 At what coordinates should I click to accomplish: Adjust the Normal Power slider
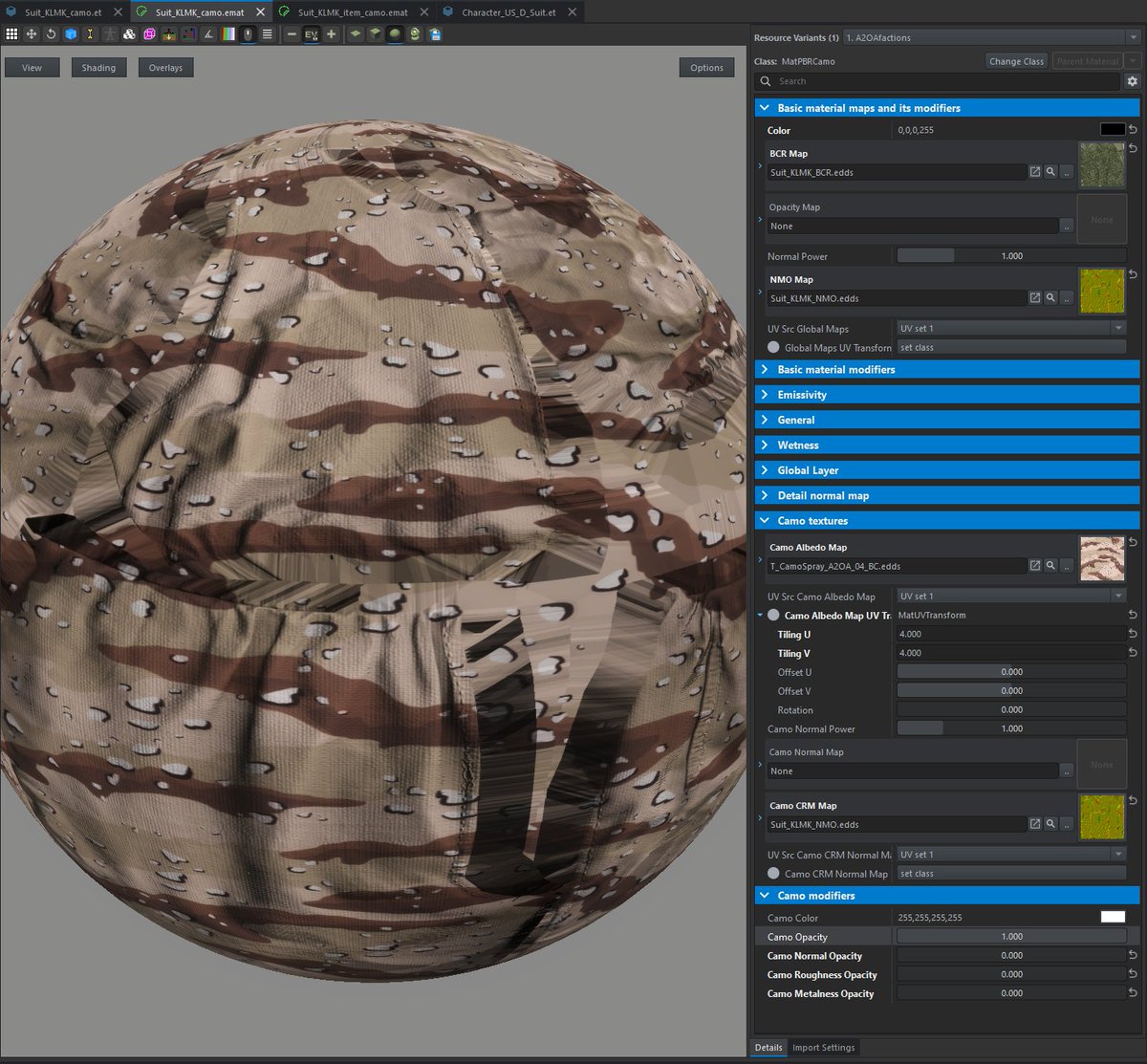(1011, 256)
